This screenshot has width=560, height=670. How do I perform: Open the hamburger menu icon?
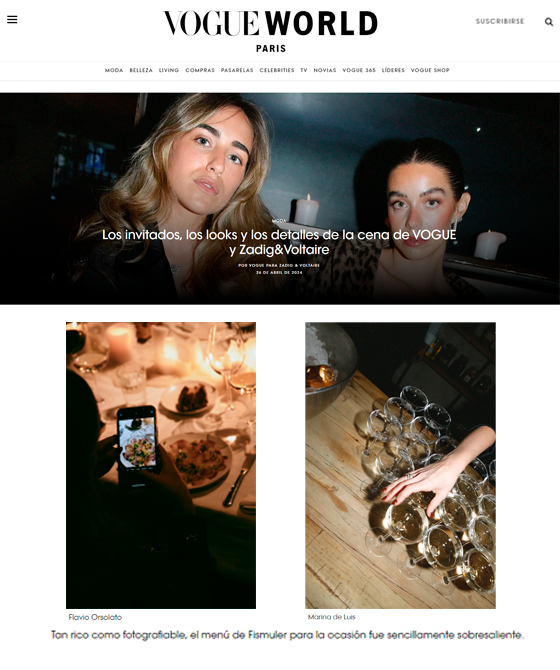click(12, 20)
